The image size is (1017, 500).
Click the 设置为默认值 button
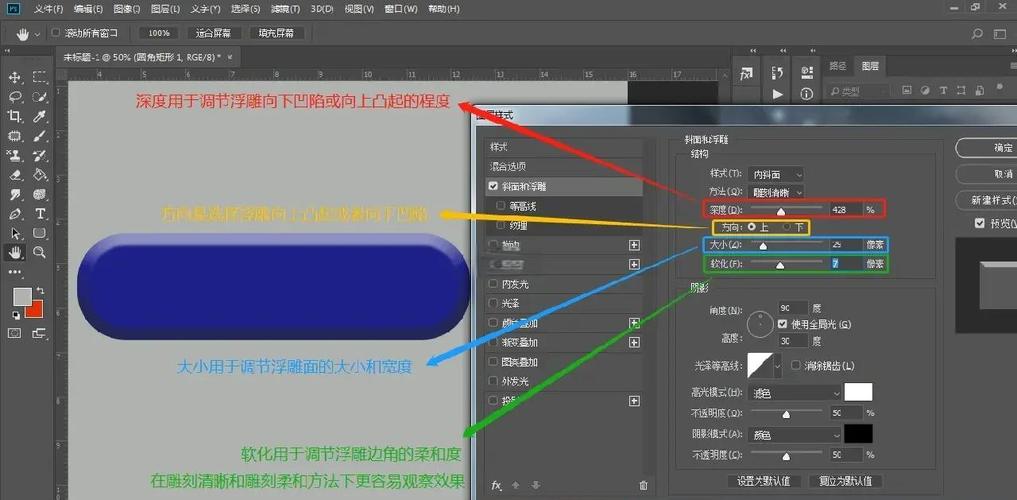click(x=763, y=481)
